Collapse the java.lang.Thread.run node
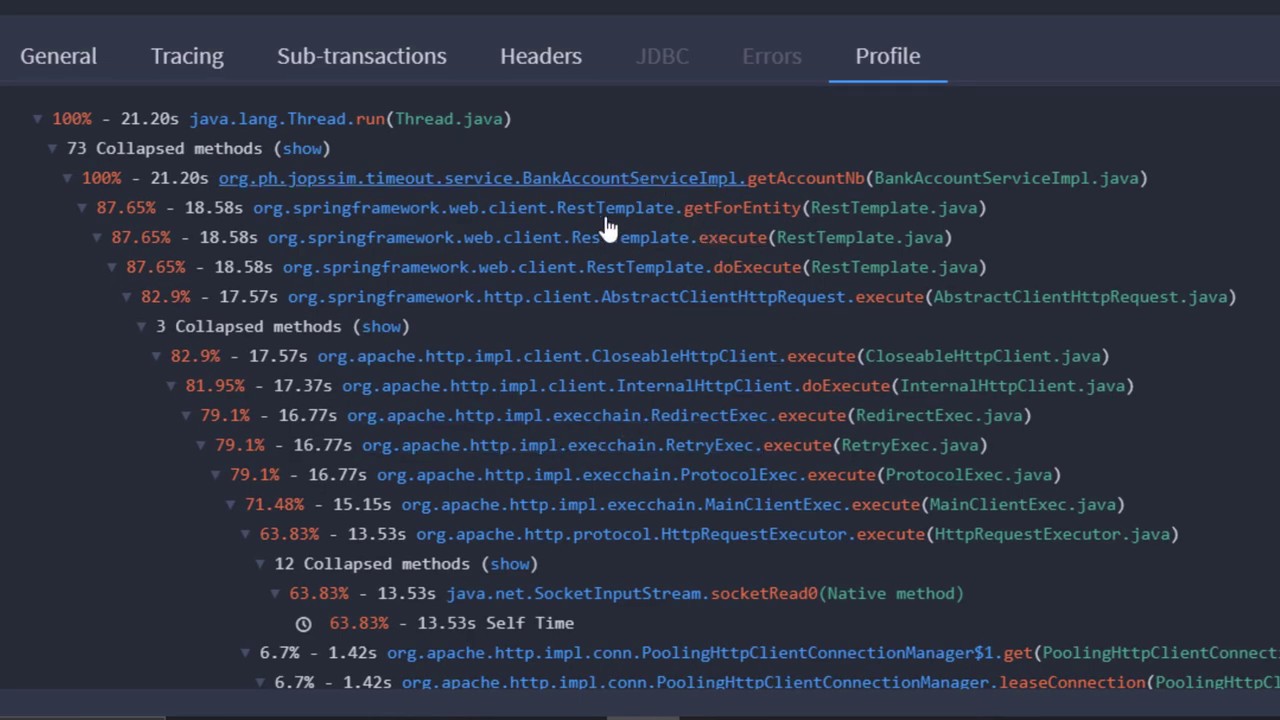This screenshot has height=720, width=1280. 37,119
